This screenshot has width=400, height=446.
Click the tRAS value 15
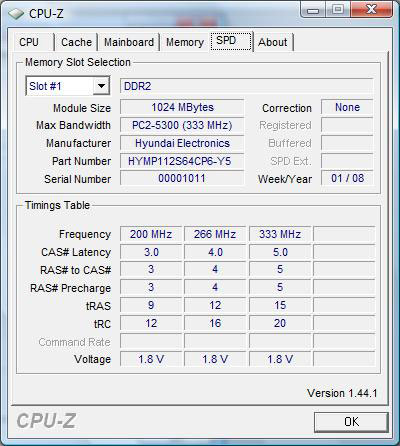pyautogui.click(x=280, y=305)
